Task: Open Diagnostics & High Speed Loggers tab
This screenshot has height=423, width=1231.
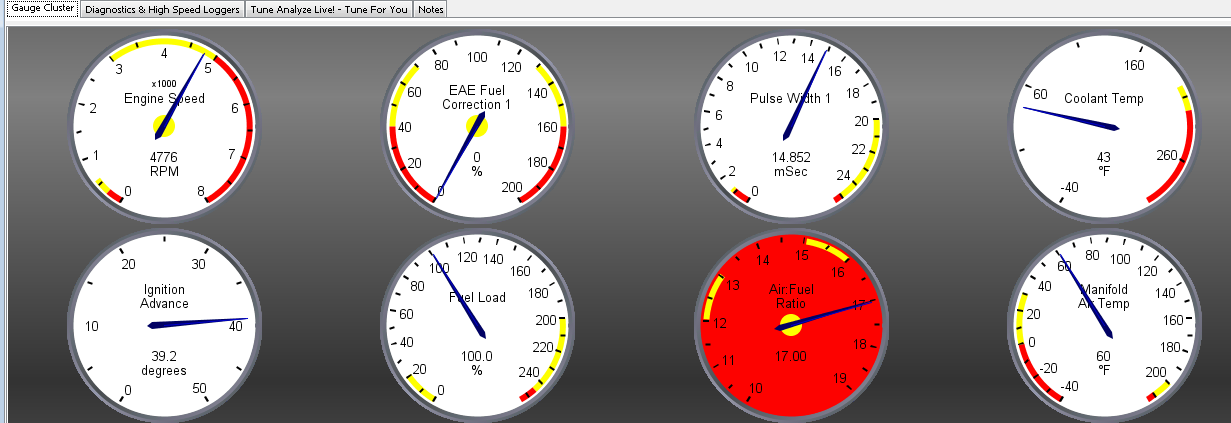Action: [162, 10]
